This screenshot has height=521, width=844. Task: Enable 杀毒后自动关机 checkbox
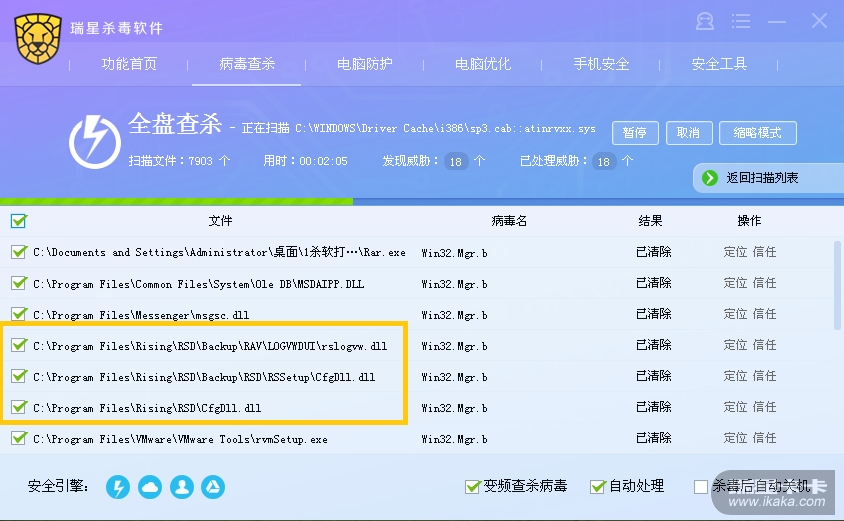701,487
